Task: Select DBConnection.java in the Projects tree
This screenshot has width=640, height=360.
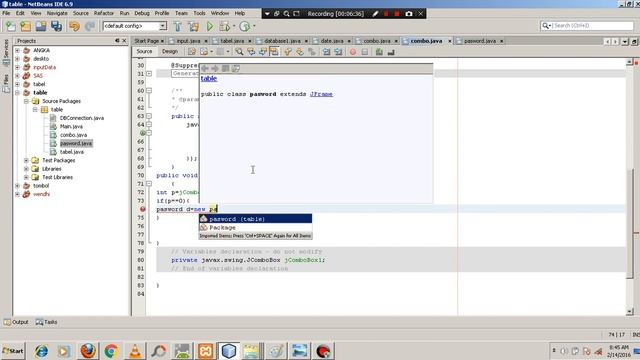Action: click(x=82, y=118)
